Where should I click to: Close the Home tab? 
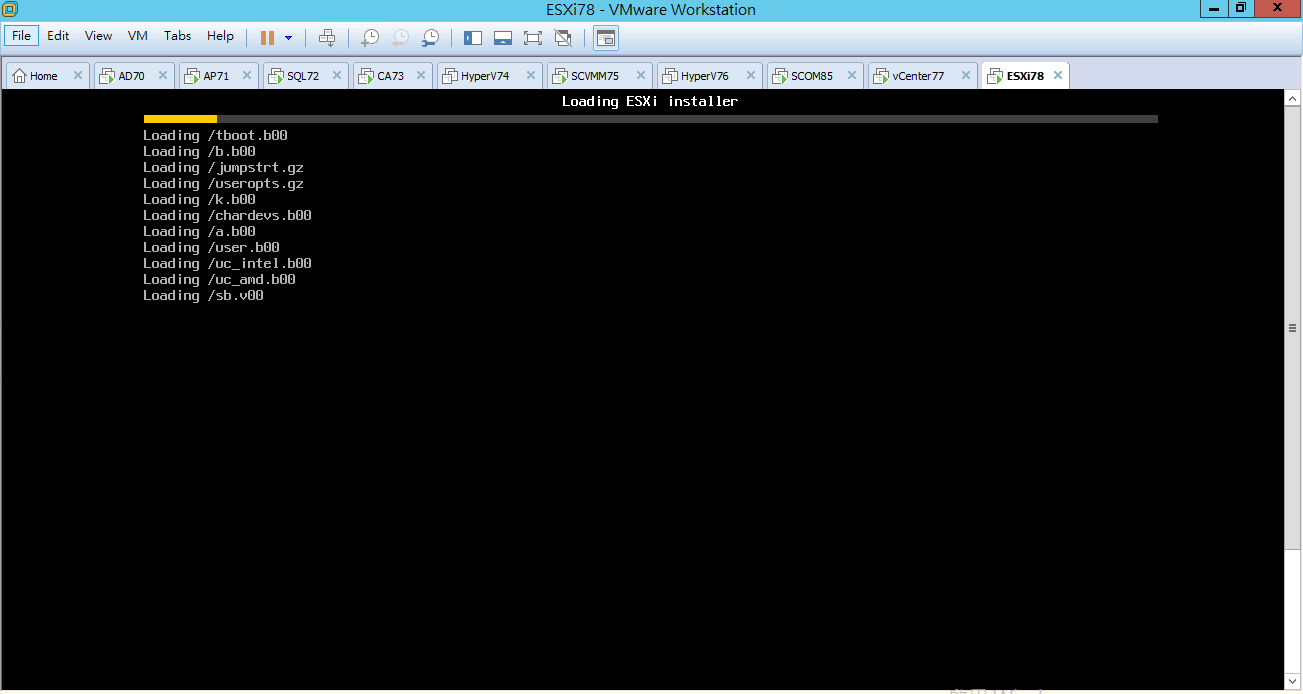click(78, 76)
